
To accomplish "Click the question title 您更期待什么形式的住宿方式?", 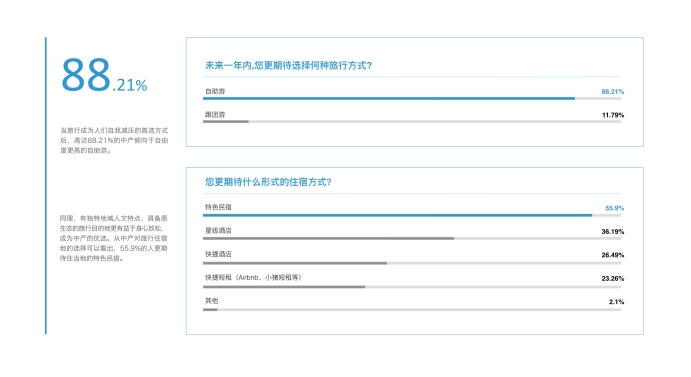I will (268, 182).
